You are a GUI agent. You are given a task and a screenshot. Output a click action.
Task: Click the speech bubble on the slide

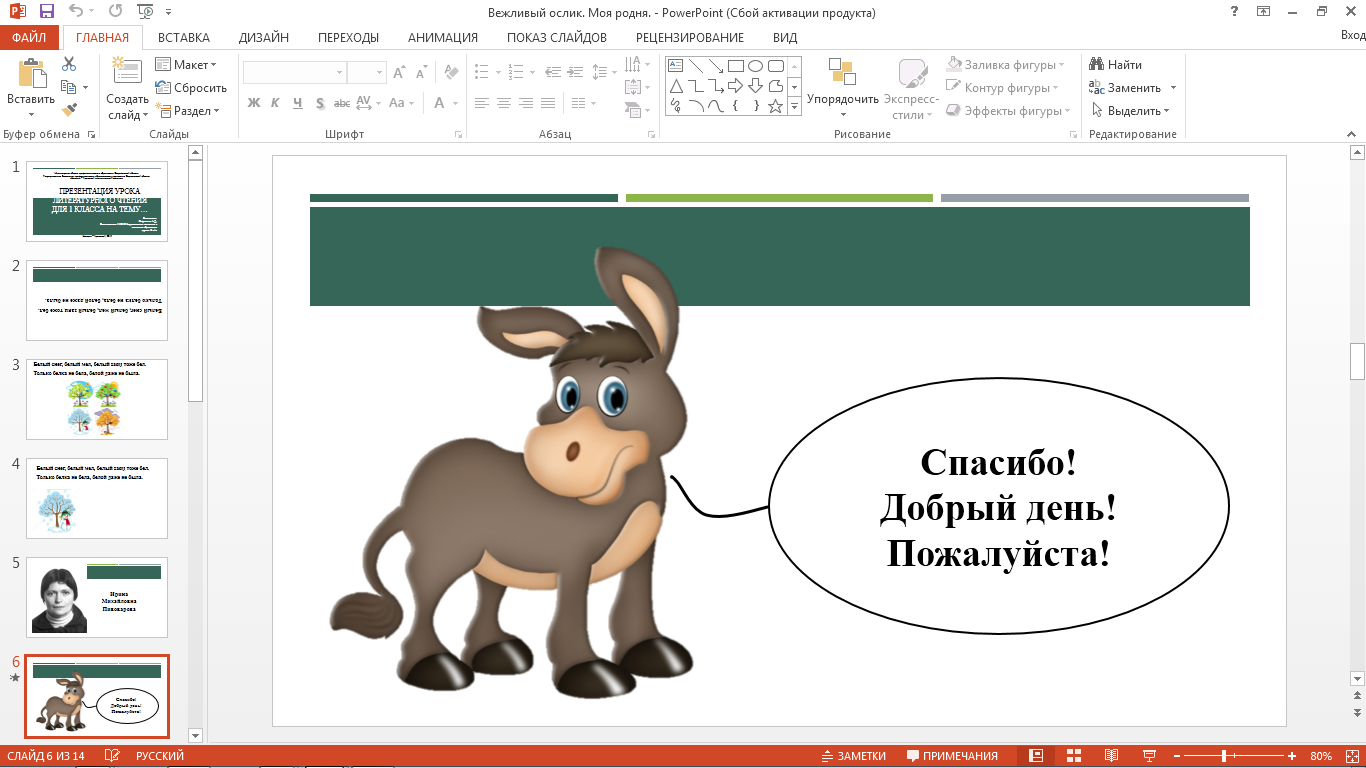tap(998, 507)
